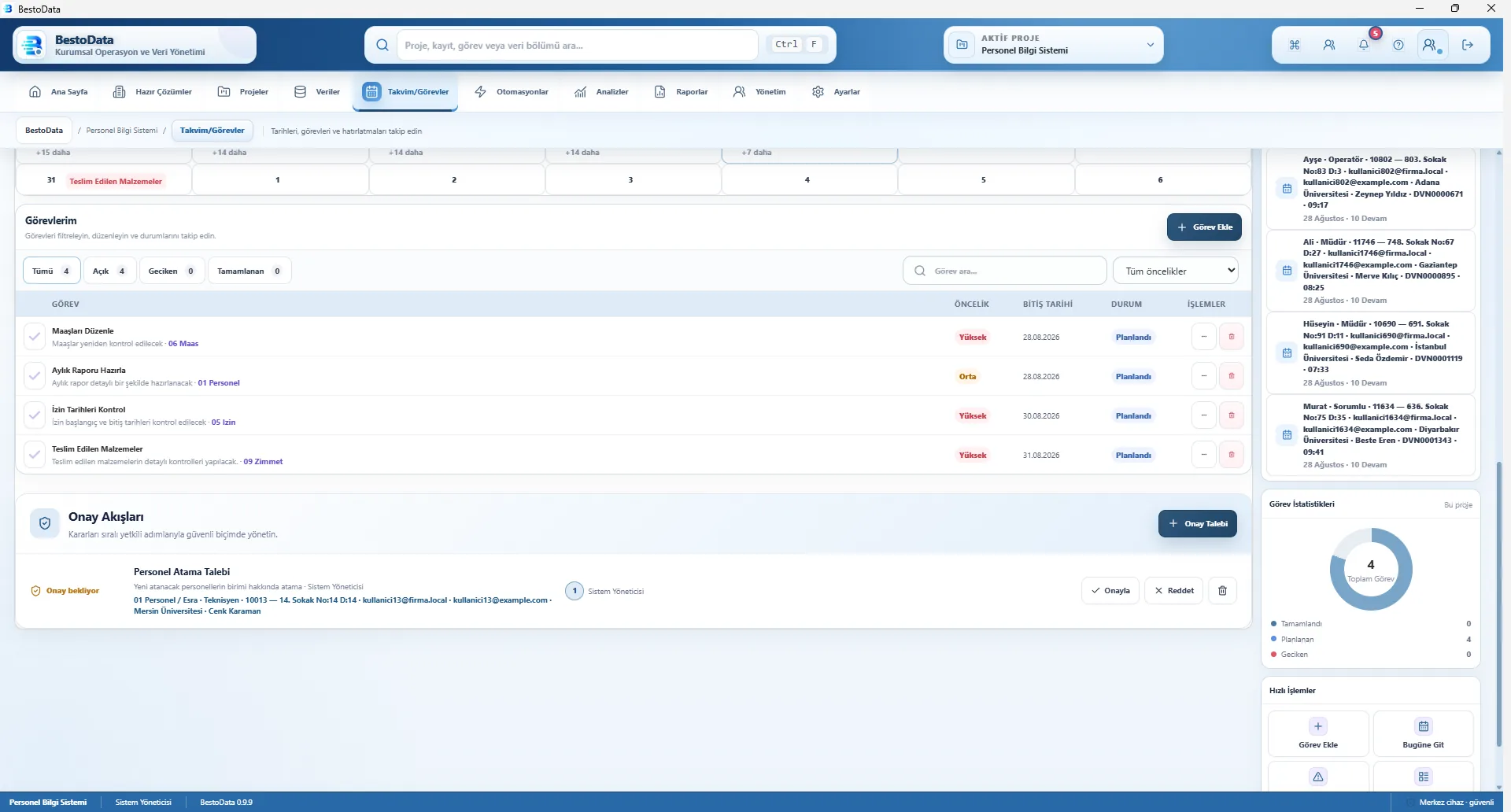
Task: Open the help question mark icon
Action: point(1398,45)
